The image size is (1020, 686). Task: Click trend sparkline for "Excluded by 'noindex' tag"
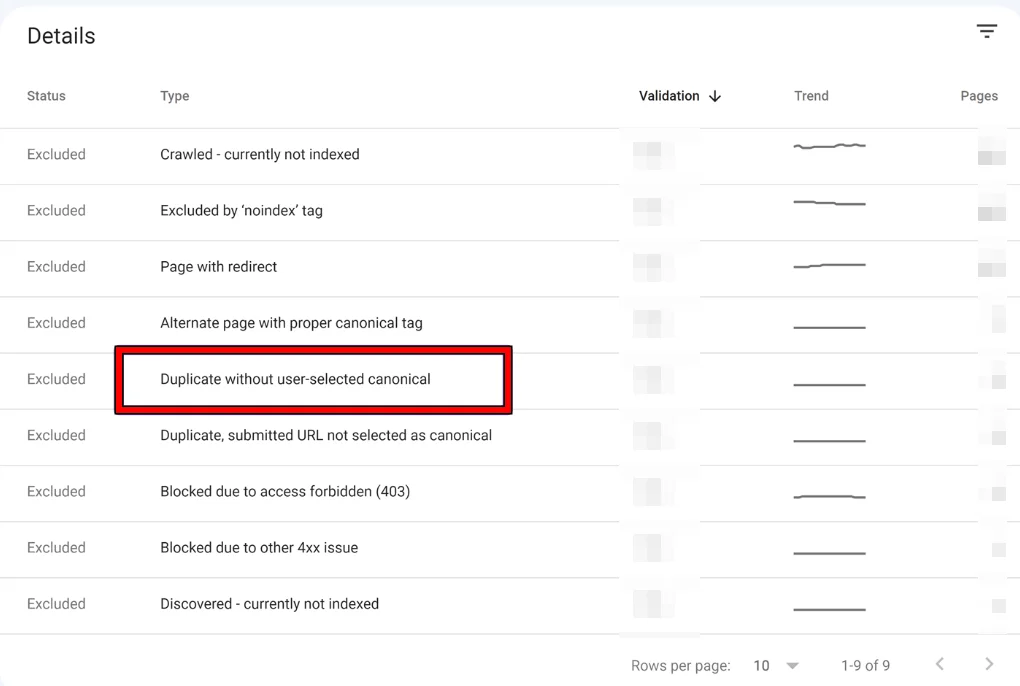pyautogui.click(x=829, y=203)
